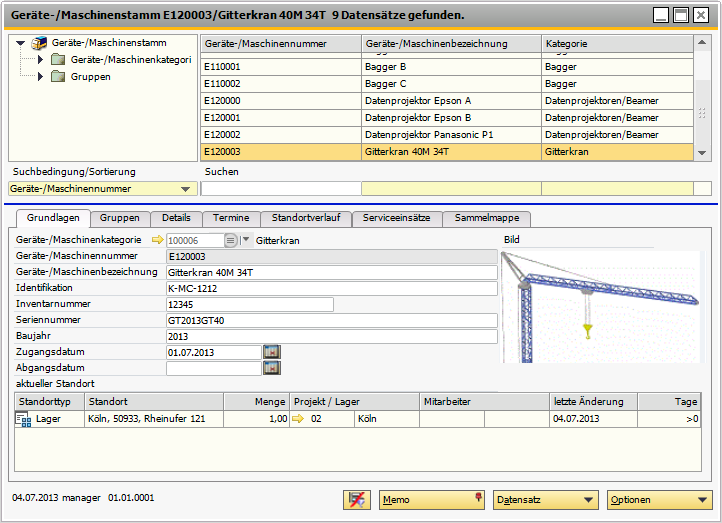Viewport: 722px width, 523px height.
Task: Click the Gruppen folder icon in tree
Action: coord(58,76)
